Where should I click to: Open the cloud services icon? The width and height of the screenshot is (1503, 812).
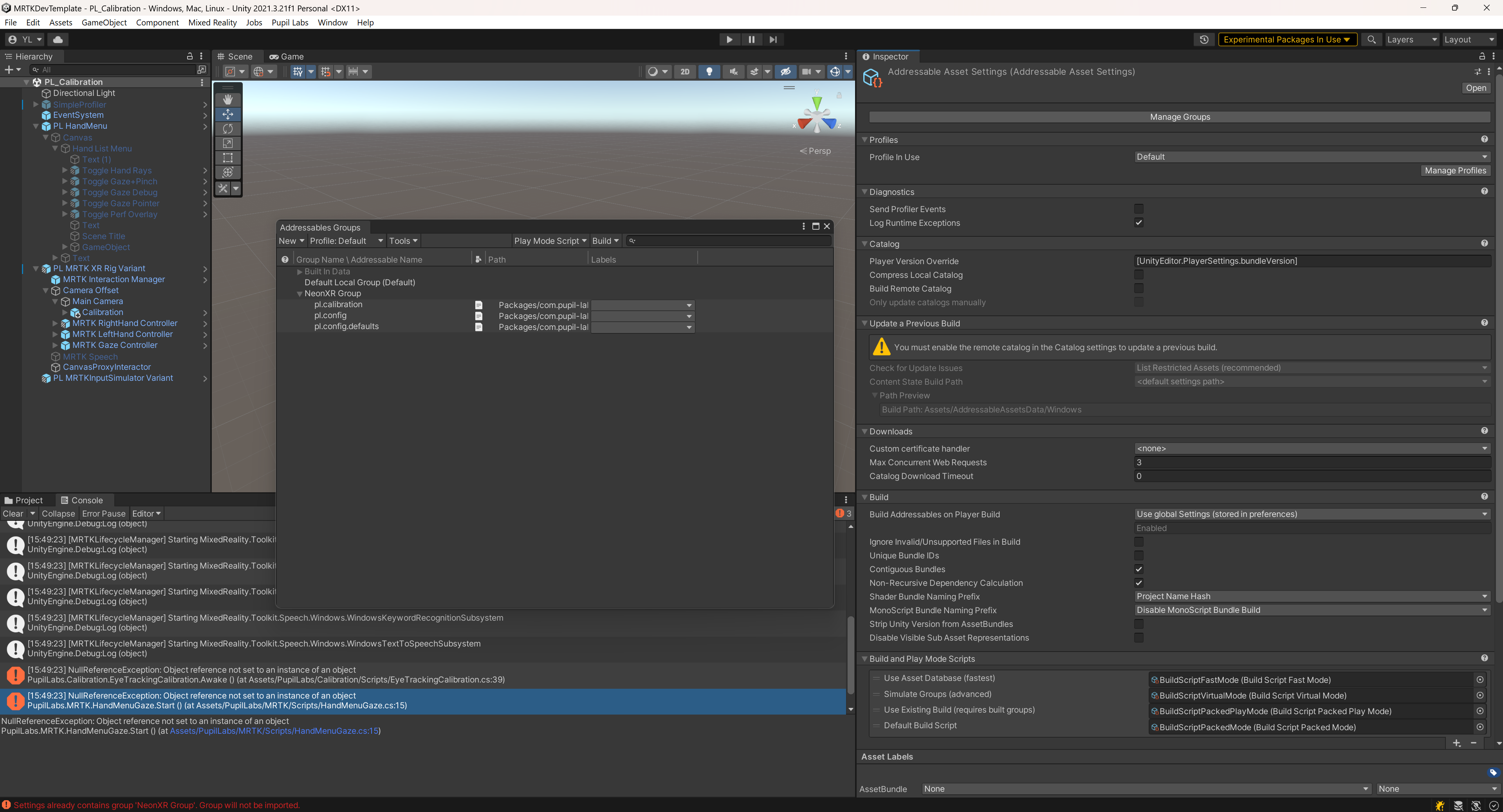coord(57,39)
